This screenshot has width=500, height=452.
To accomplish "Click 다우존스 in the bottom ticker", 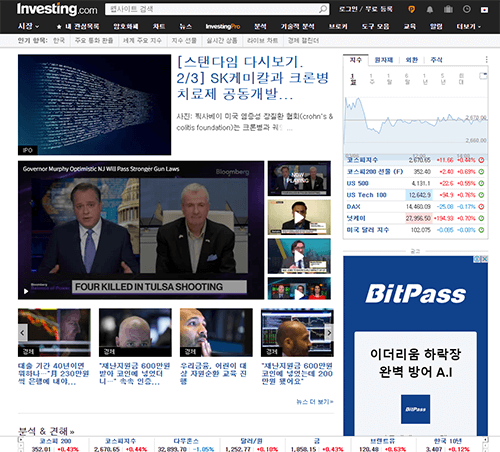I will [x=186, y=441].
